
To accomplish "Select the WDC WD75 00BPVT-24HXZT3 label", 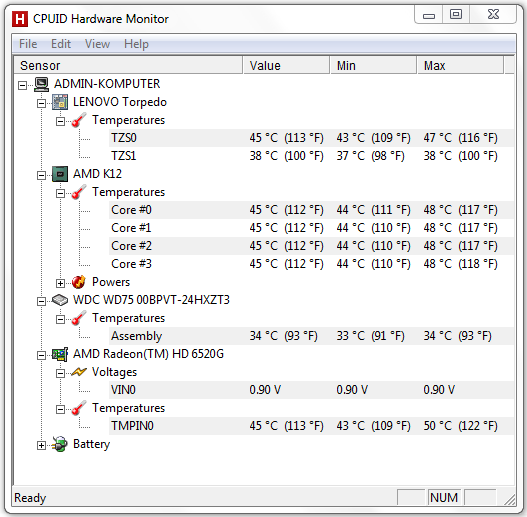I will coord(151,300).
